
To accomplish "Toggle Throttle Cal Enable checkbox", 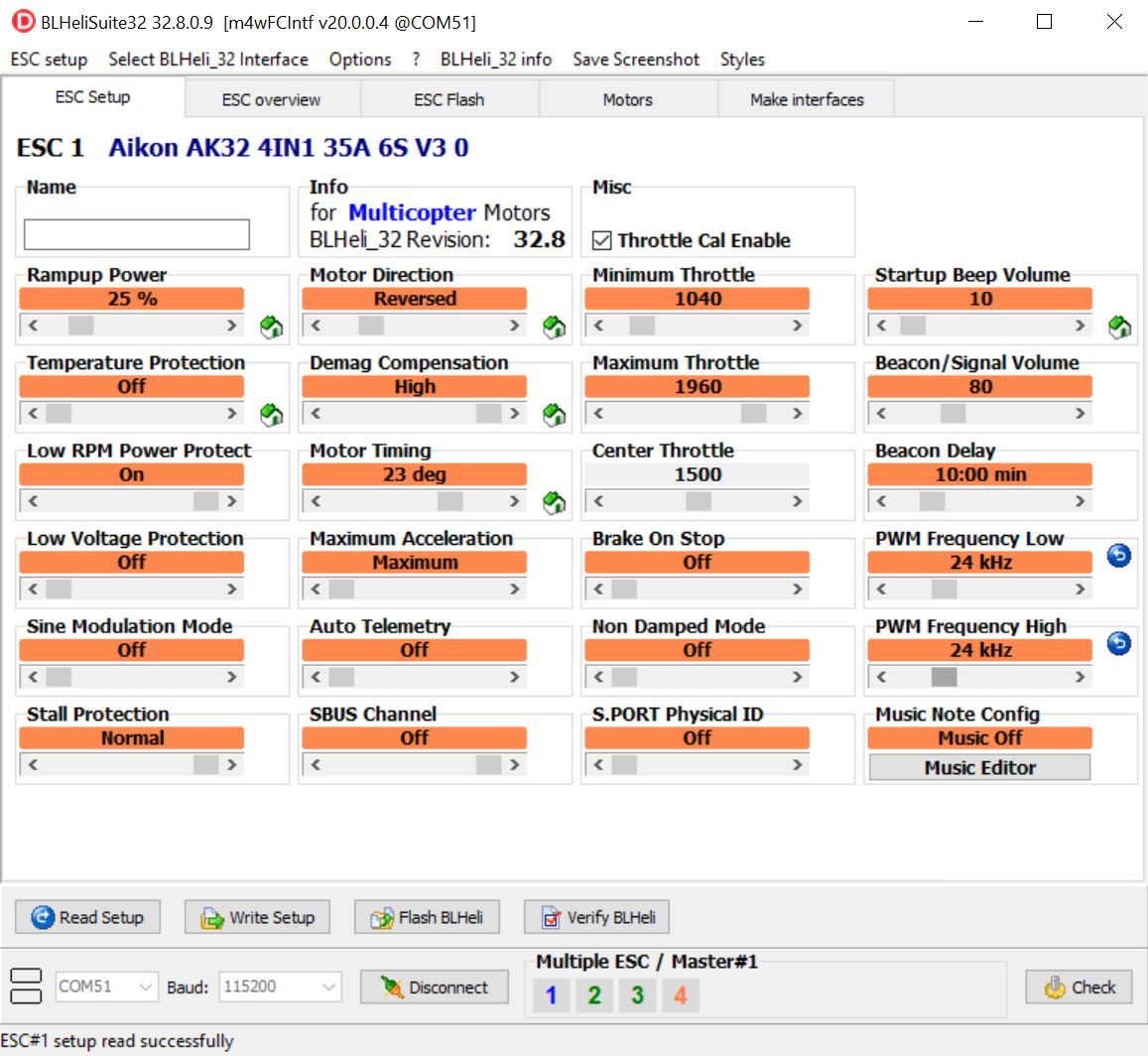I will [602, 240].
